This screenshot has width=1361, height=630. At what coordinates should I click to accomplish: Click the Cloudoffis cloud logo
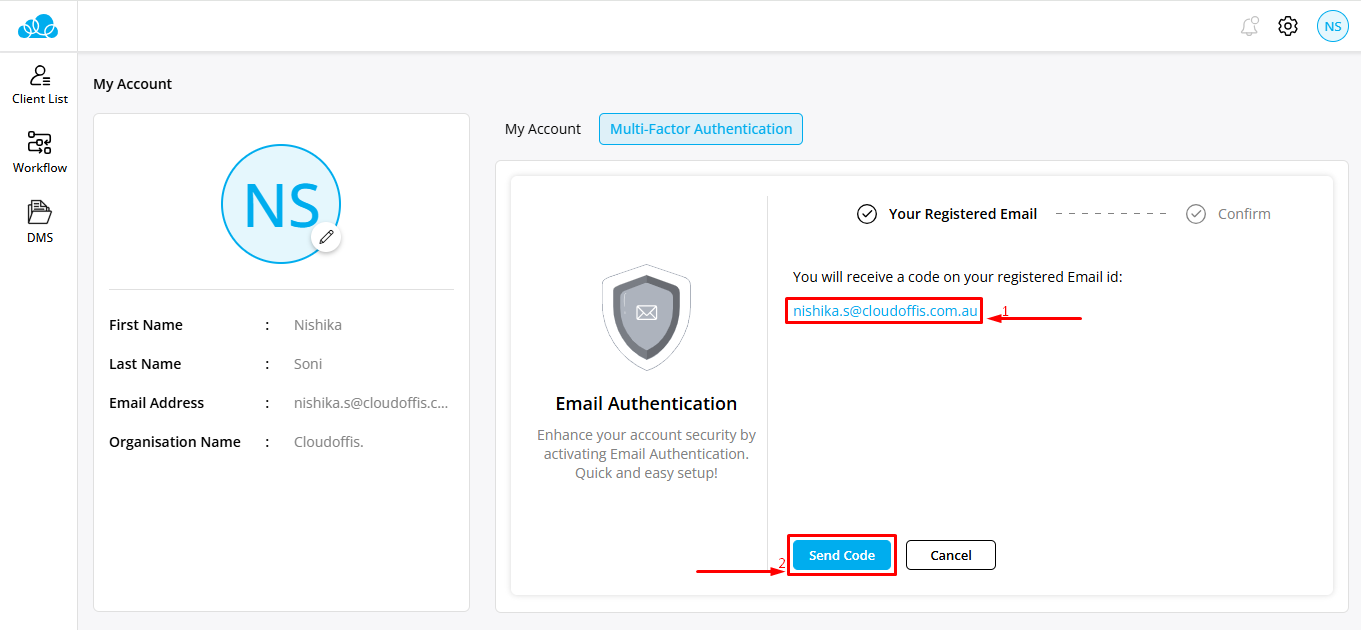[x=38, y=26]
